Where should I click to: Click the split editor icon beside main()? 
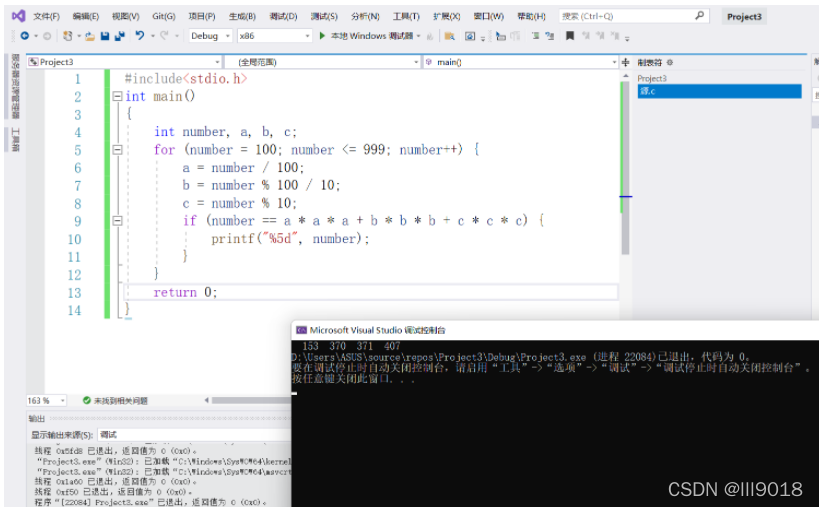(626, 62)
